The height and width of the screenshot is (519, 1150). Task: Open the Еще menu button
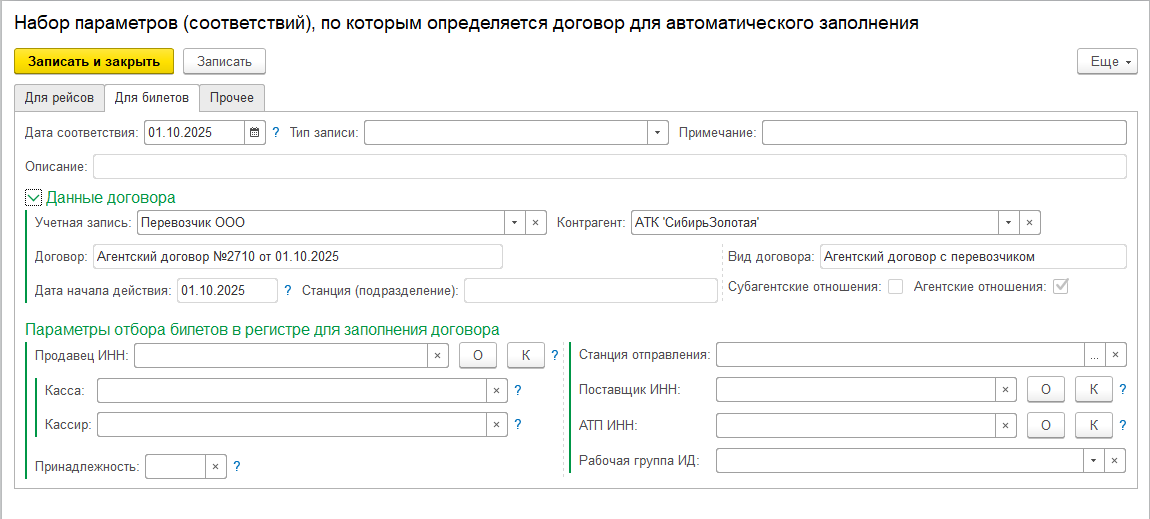[1107, 62]
